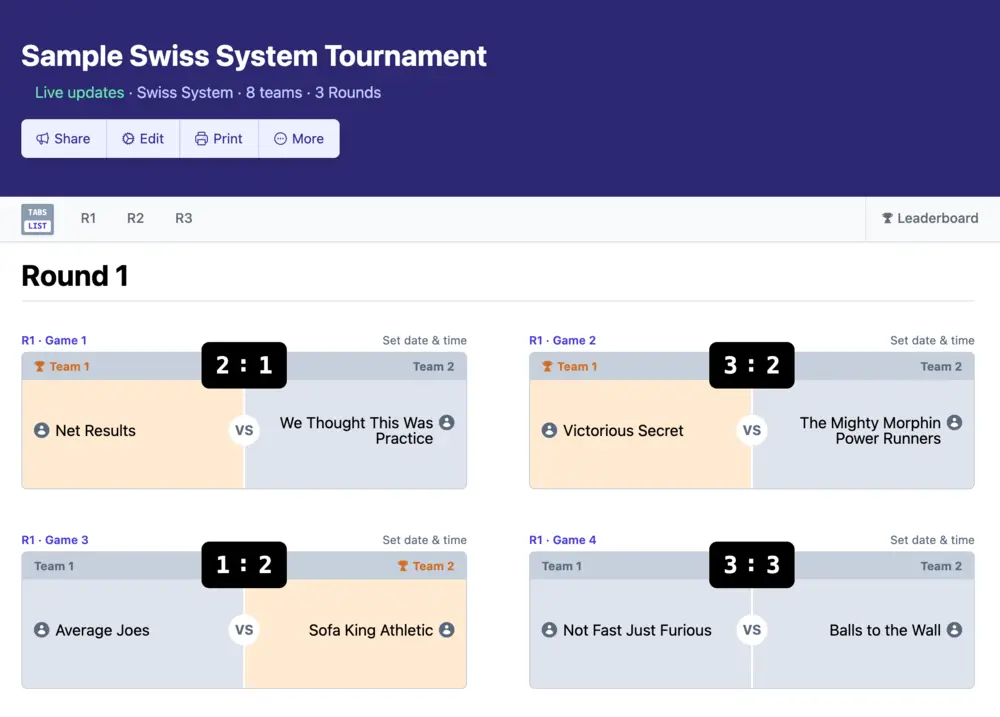Toggle the TABS/LIST view switcher
This screenshot has height=717, width=1000.
tap(37, 218)
